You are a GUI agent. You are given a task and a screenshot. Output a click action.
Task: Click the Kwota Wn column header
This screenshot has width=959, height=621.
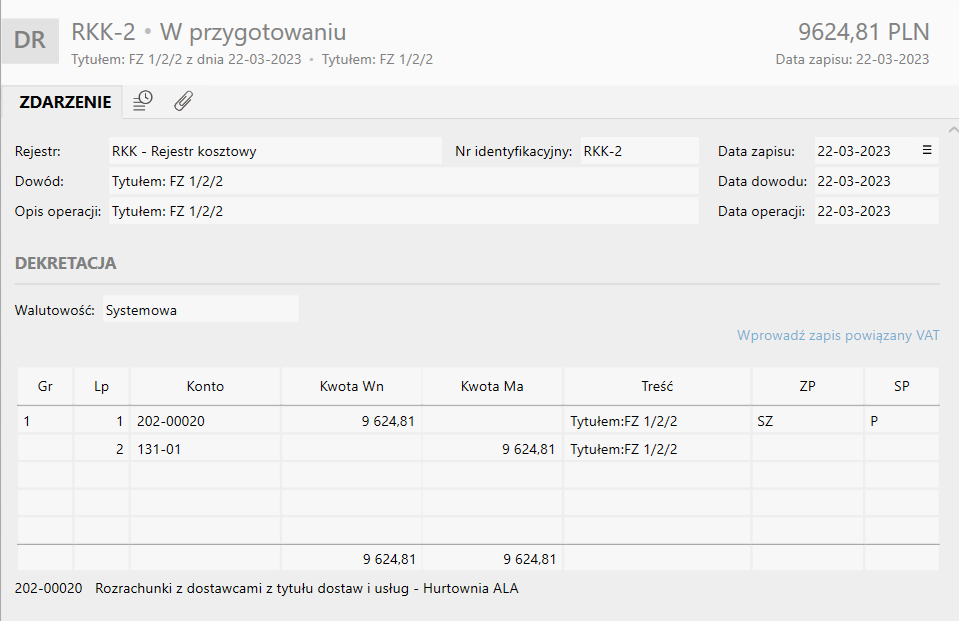click(x=352, y=386)
